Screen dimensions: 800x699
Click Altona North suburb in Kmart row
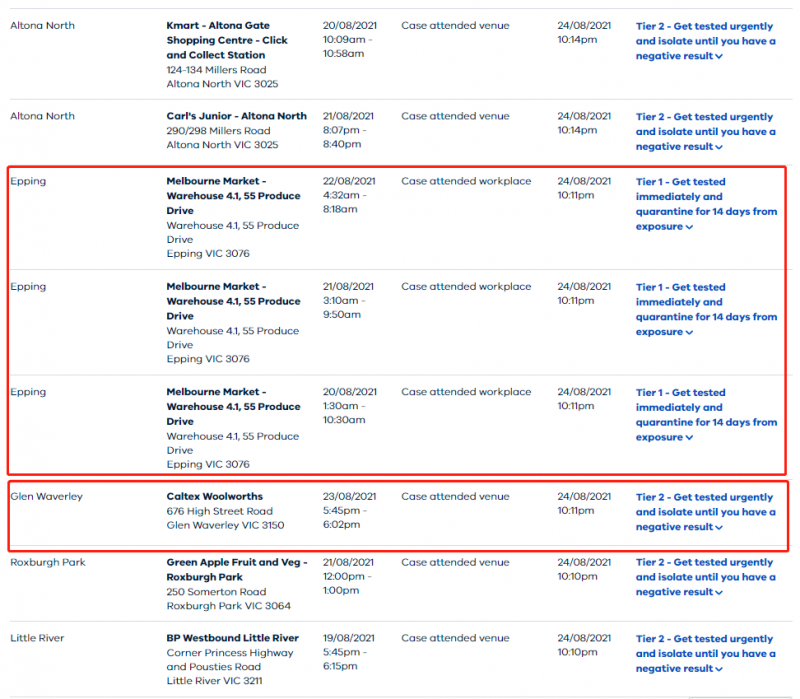point(42,26)
